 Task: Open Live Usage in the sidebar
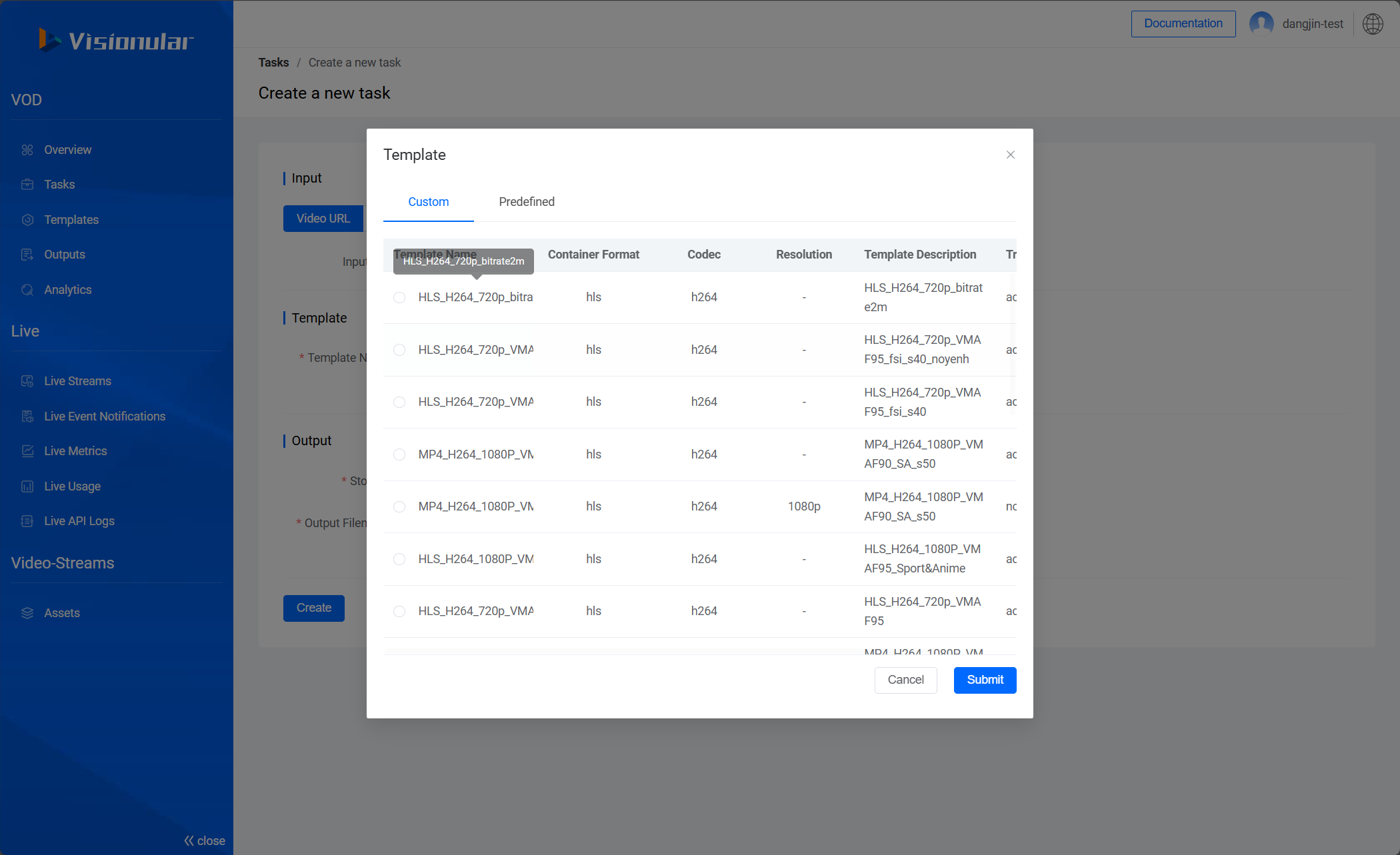click(x=73, y=486)
